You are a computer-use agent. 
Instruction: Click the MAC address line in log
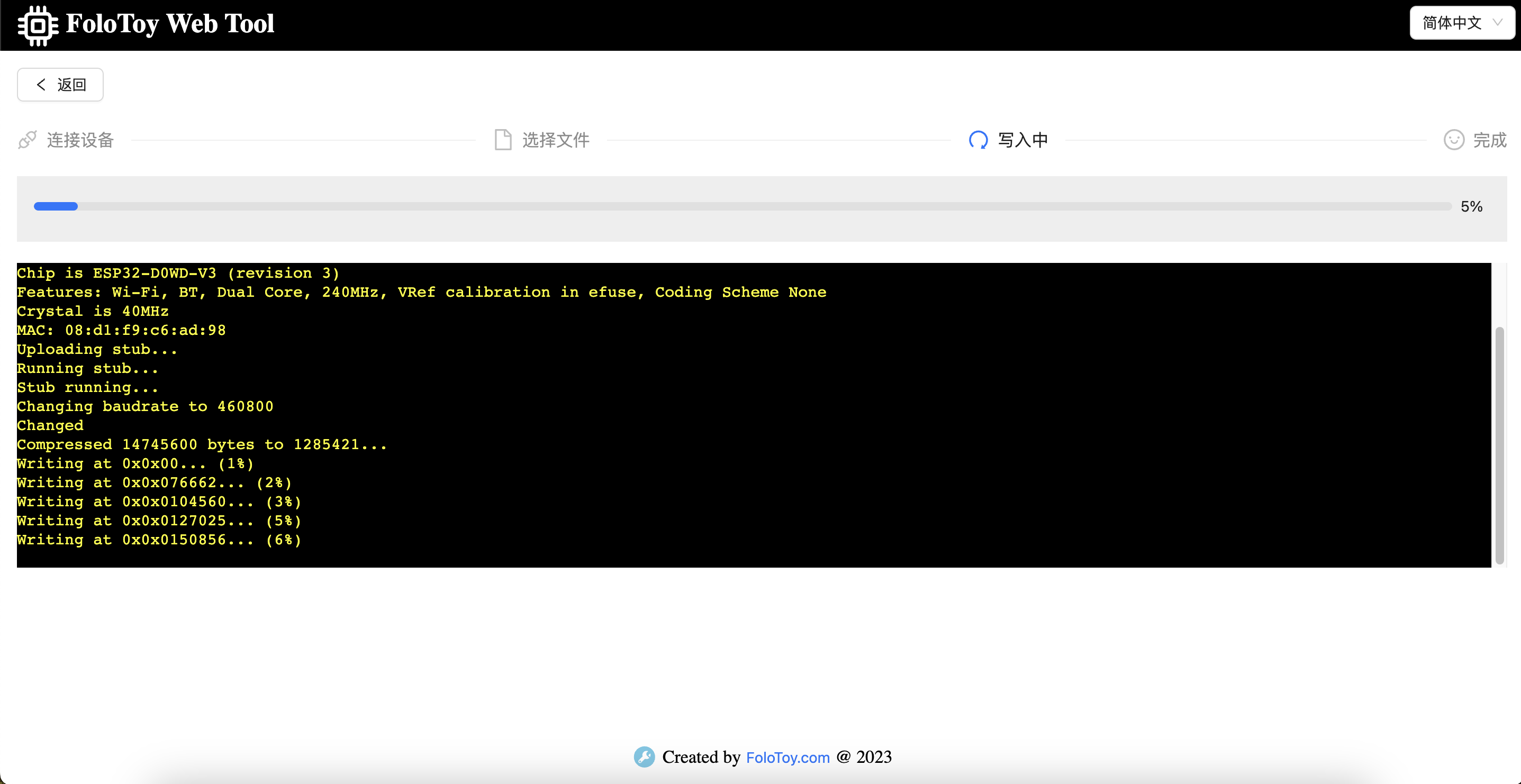pyautogui.click(x=121, y=330)
